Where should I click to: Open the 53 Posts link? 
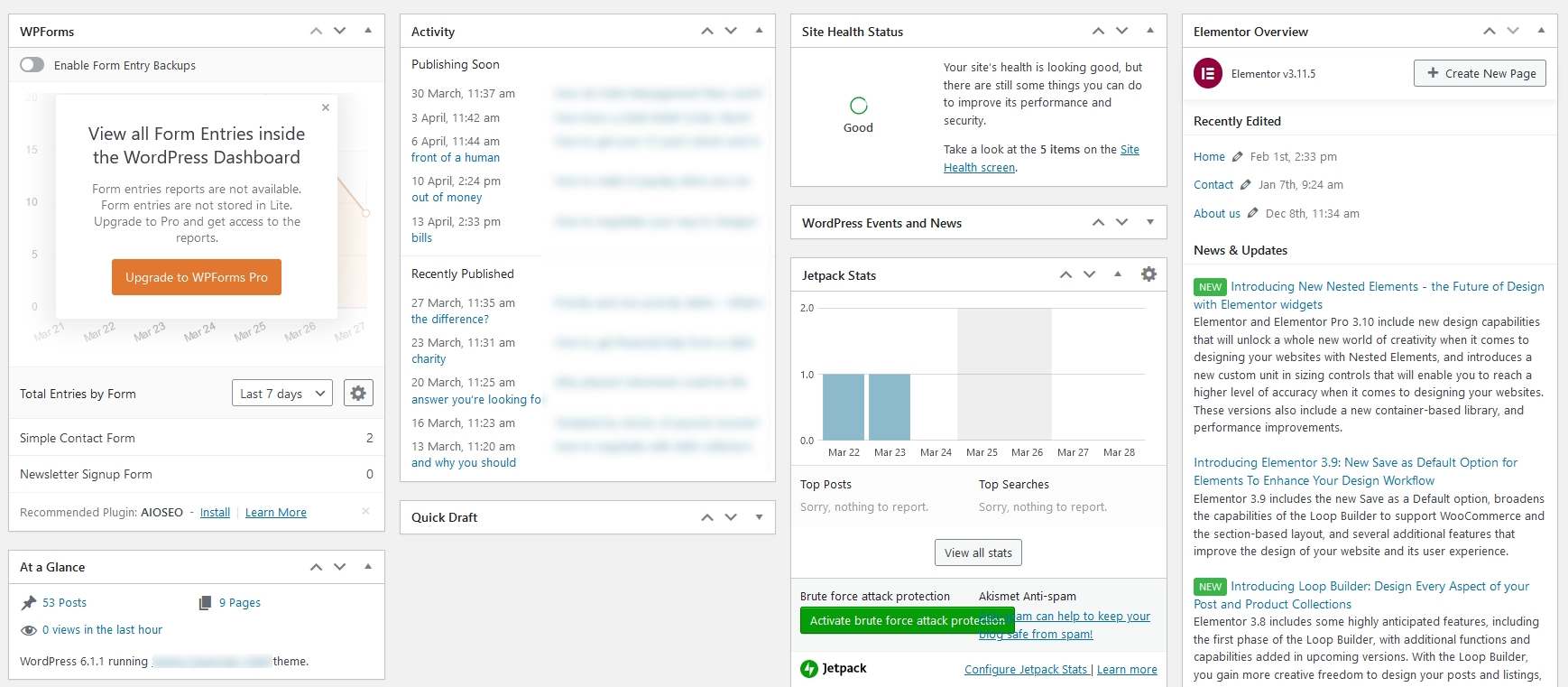64,603
